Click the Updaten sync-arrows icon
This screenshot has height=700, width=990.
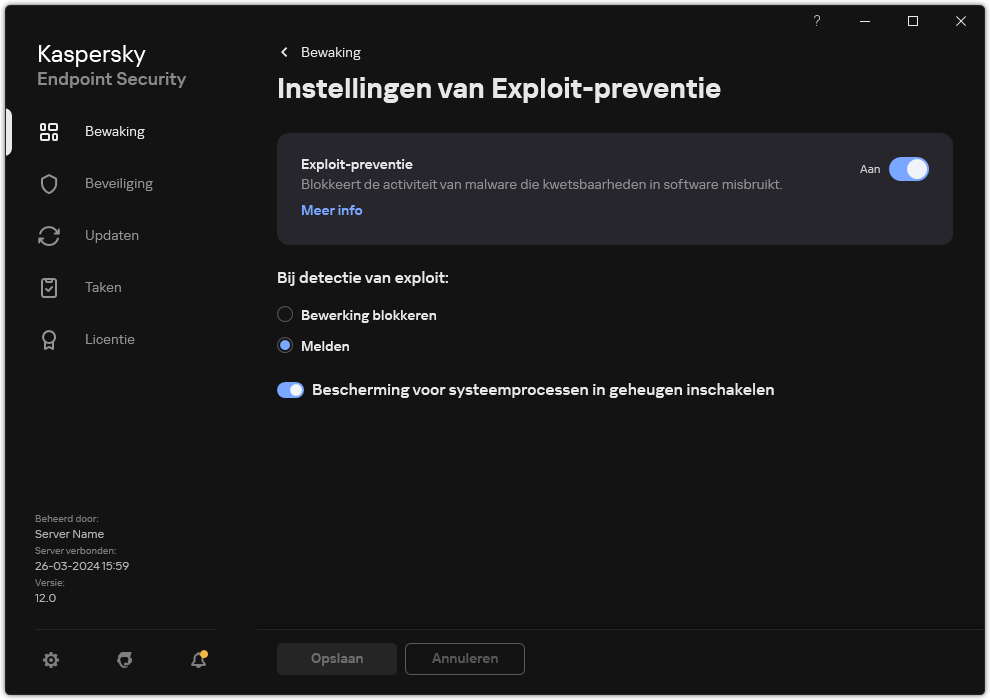(48, 235)
